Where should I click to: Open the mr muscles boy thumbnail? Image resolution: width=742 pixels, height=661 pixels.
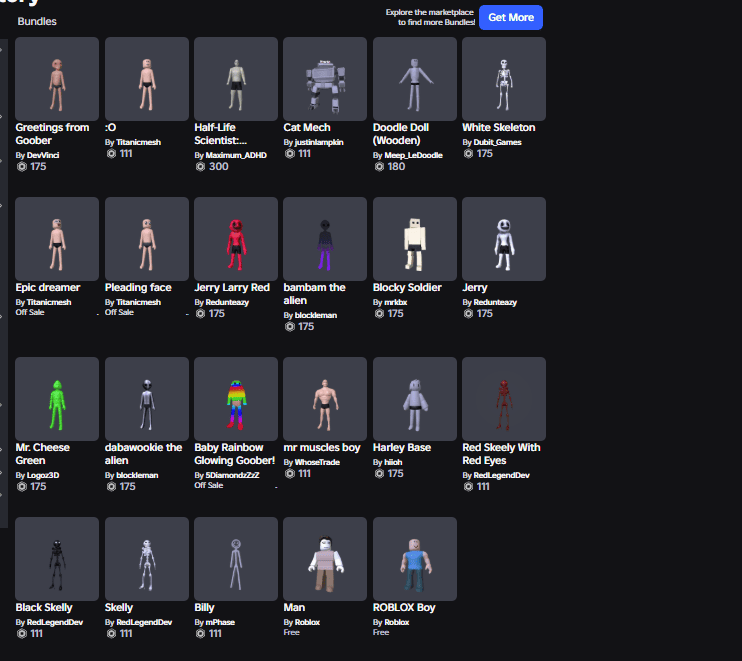tap(325, 399)
